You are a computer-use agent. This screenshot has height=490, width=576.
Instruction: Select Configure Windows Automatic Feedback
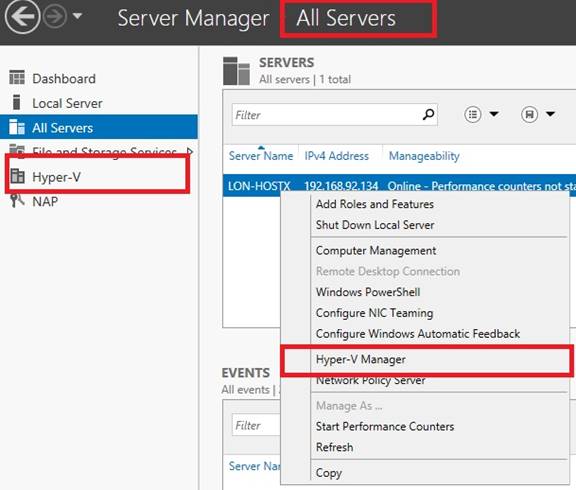pos(418,334)
